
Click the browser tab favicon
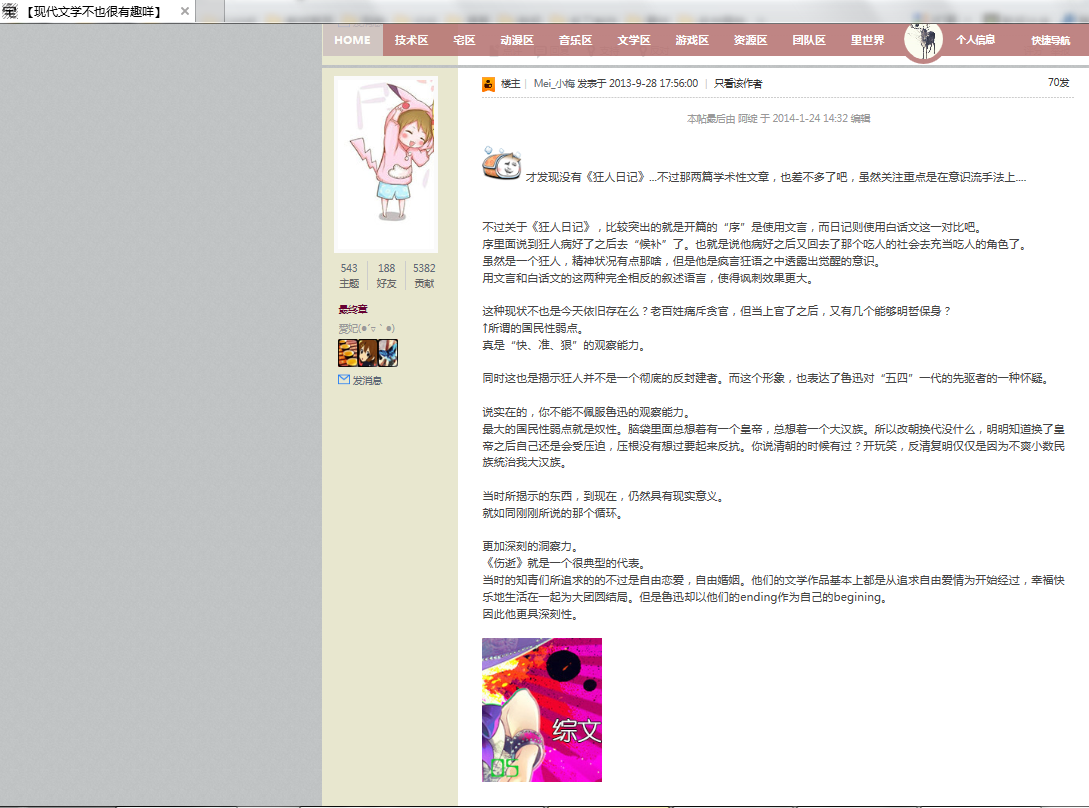pos(10,12)
